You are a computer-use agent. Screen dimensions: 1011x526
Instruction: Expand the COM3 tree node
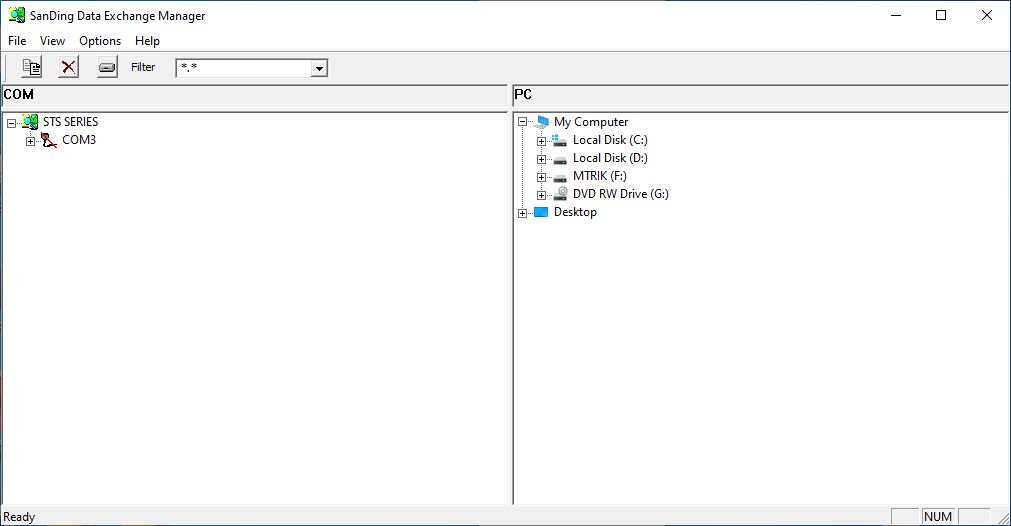click(30, 141)
